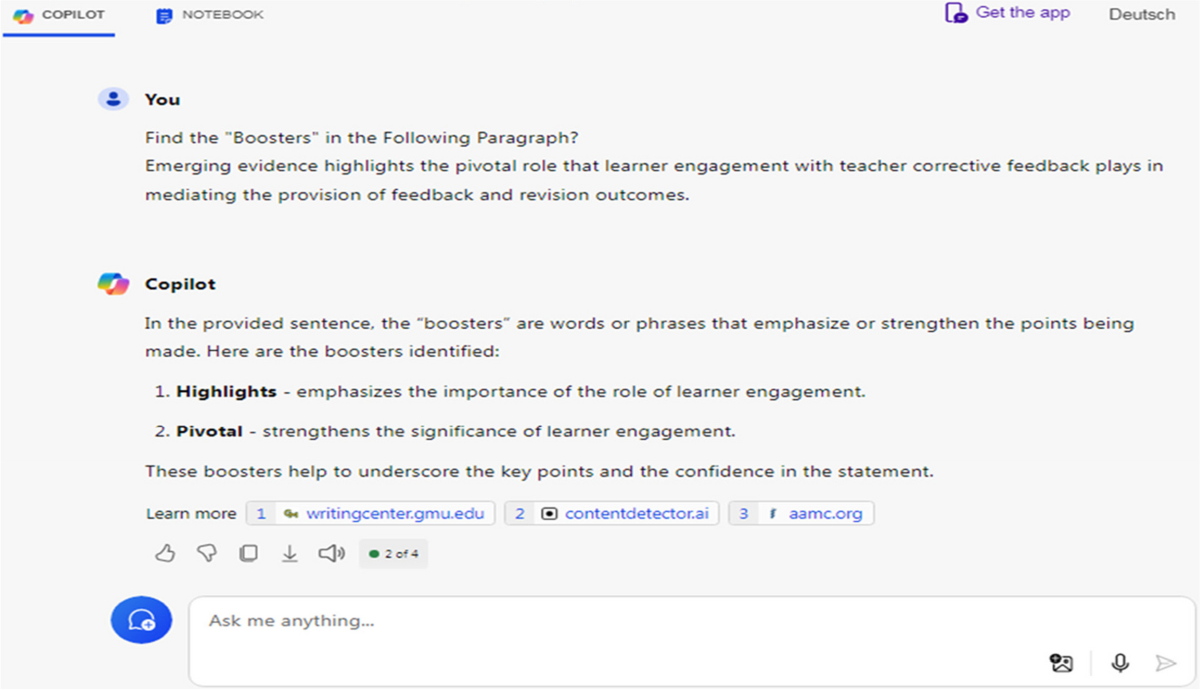Open the aamc.org source link
The height and width of the screenshot is (690, 1200).
coord(802,514)
